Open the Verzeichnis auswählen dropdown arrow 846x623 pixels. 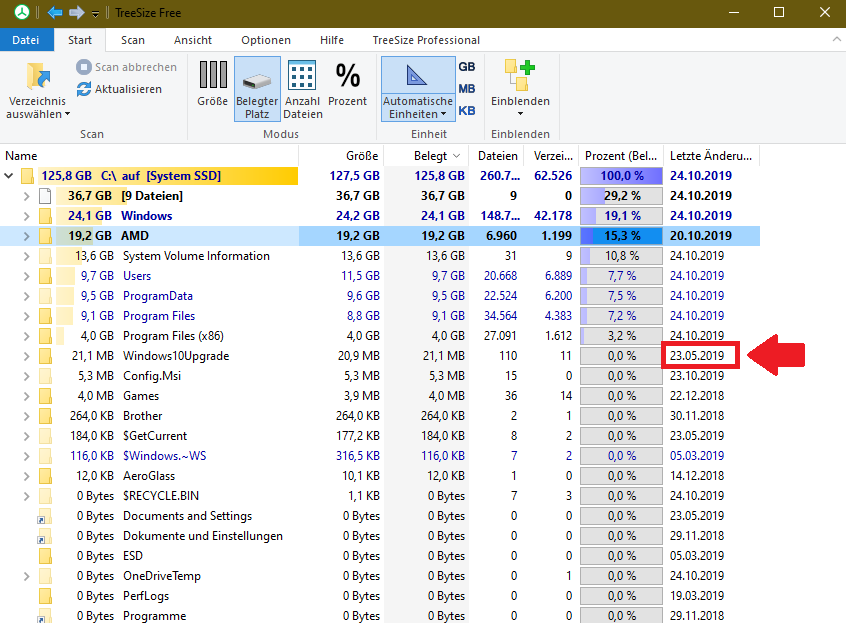coord(67,114)
